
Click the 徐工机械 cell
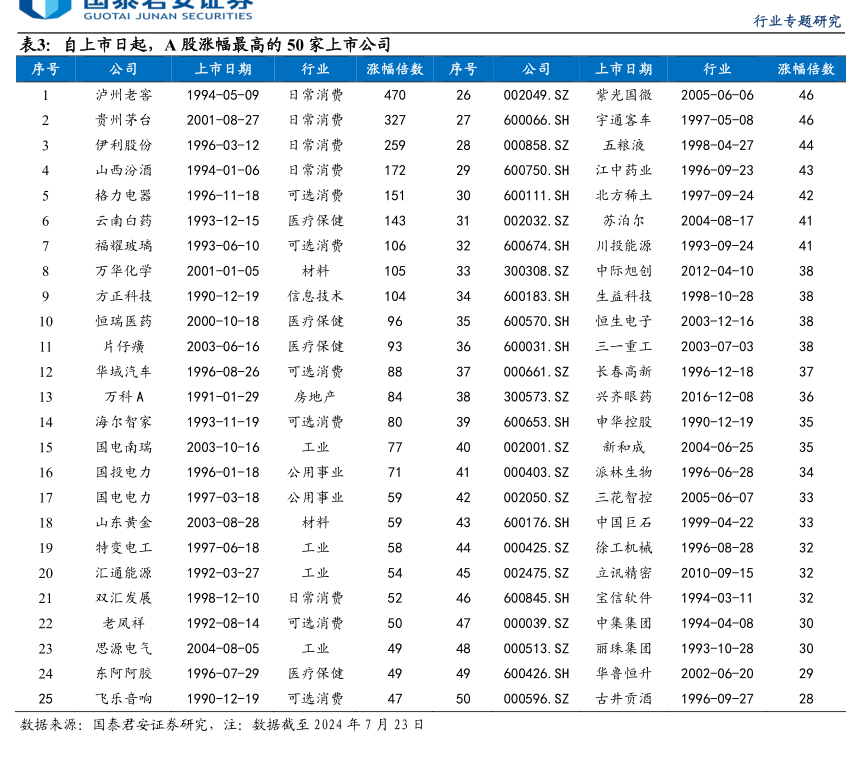624,547
